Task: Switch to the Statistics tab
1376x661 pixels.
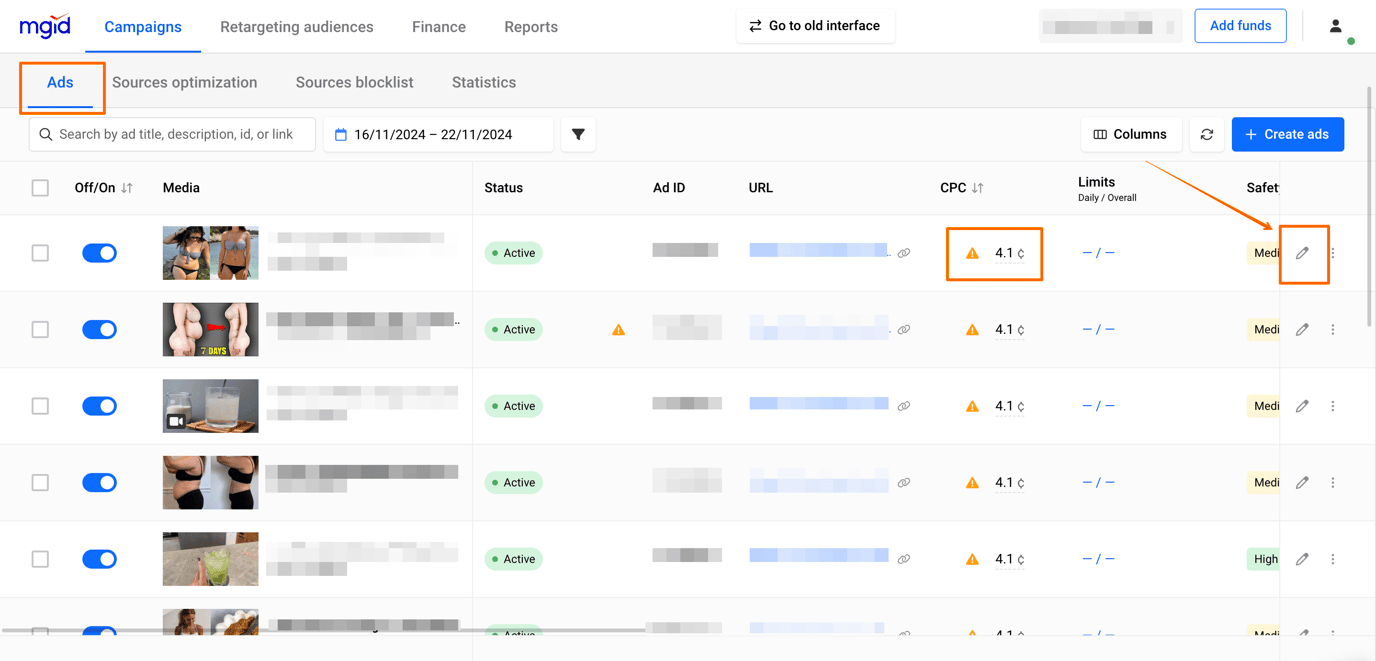Action: [x=483, y=82]
